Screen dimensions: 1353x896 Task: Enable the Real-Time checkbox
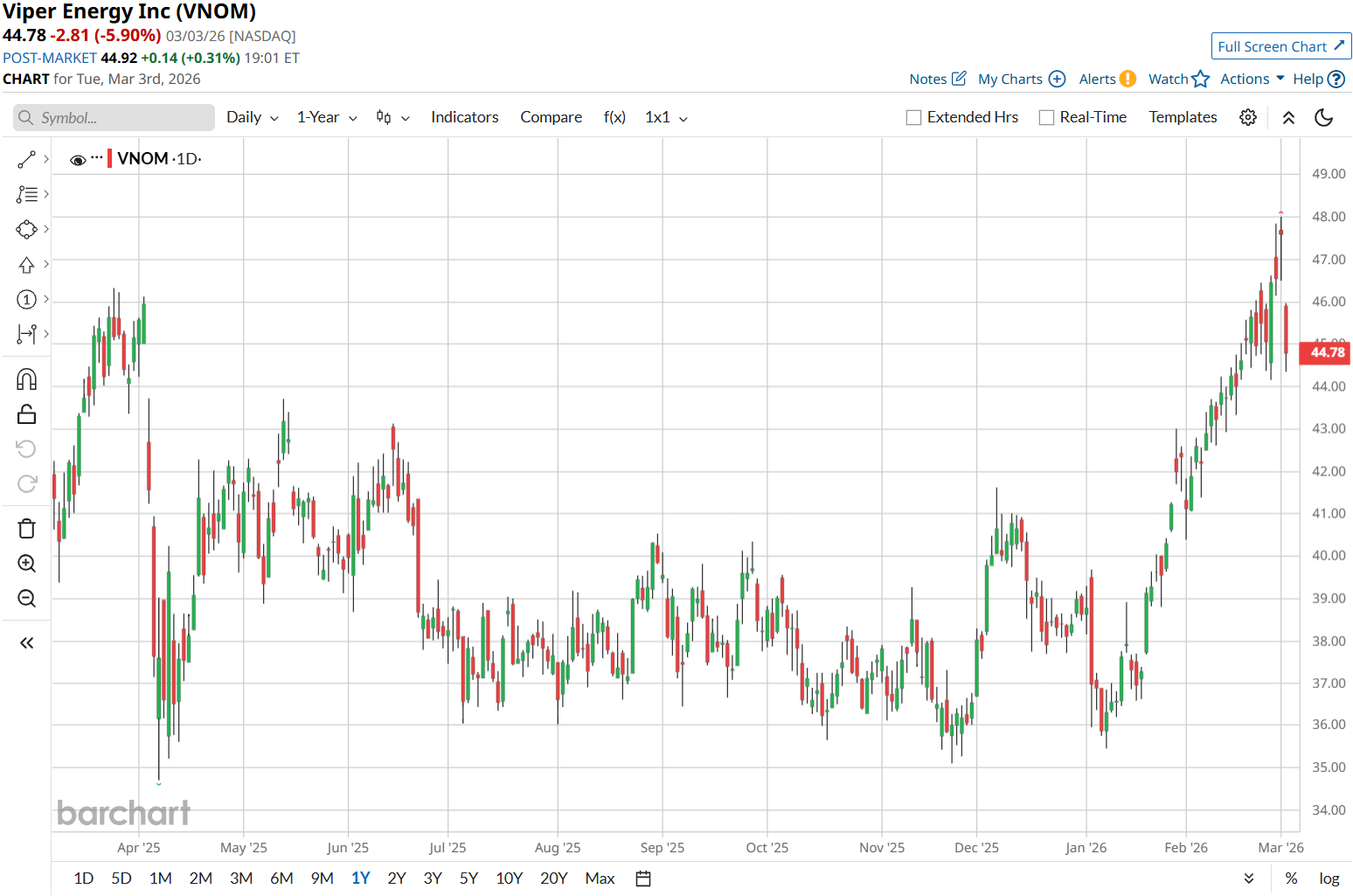[1046, 117]
